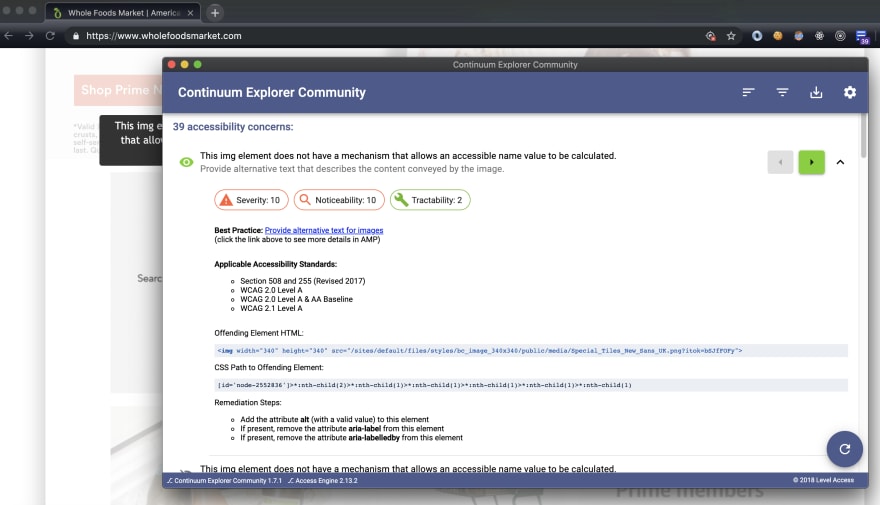The image size is (880, 505).
Task: Click the Shop Prime banner on the webpage
Action: tap(118, 90)
